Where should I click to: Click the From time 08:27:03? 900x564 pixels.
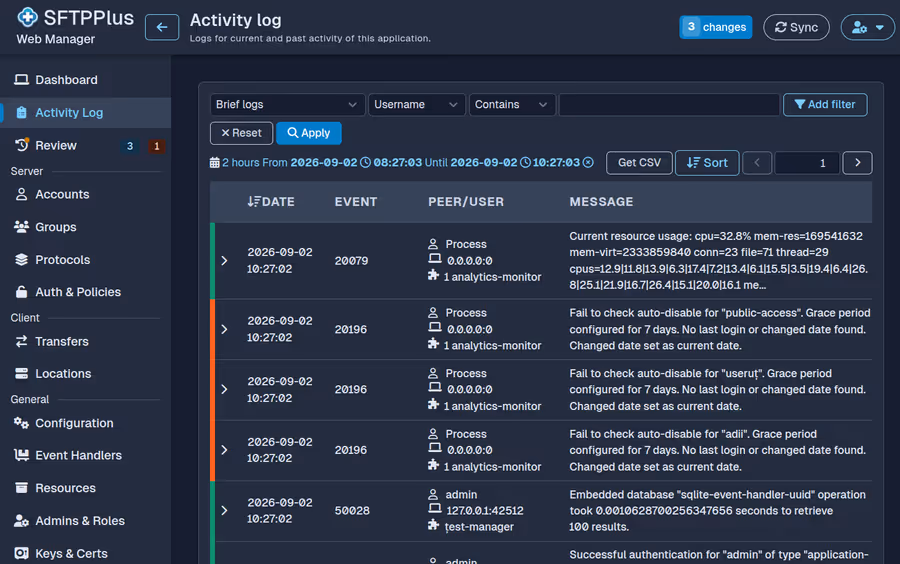click(397, 162)
